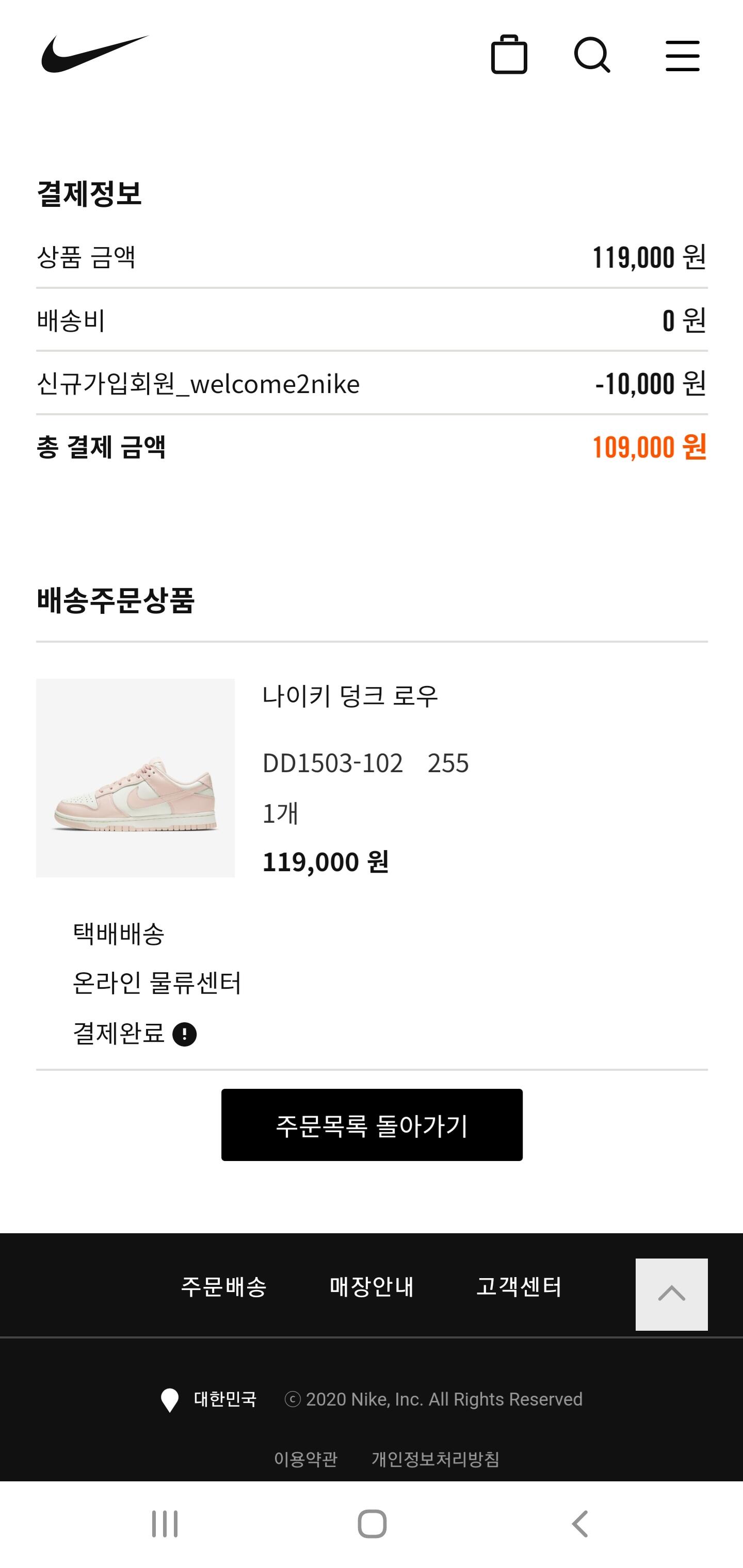Tap info icon beside 결제완료
Image resolution: width=743 pixels, height=1568 pixels.
click(x=185, y=1034)
